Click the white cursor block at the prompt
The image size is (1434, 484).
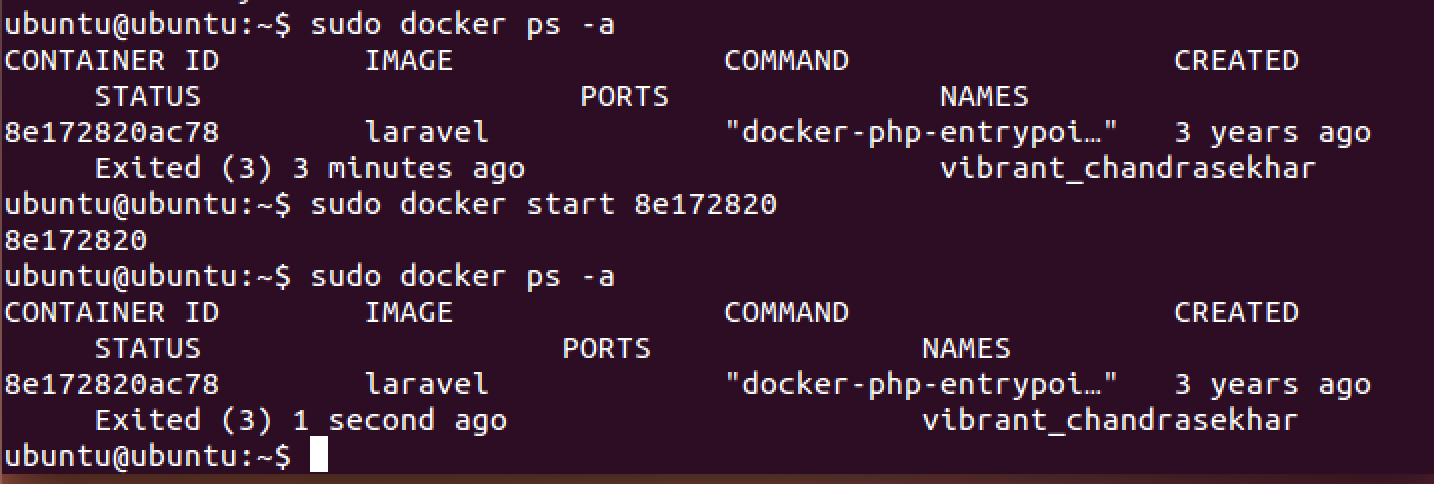pos(319,455)
